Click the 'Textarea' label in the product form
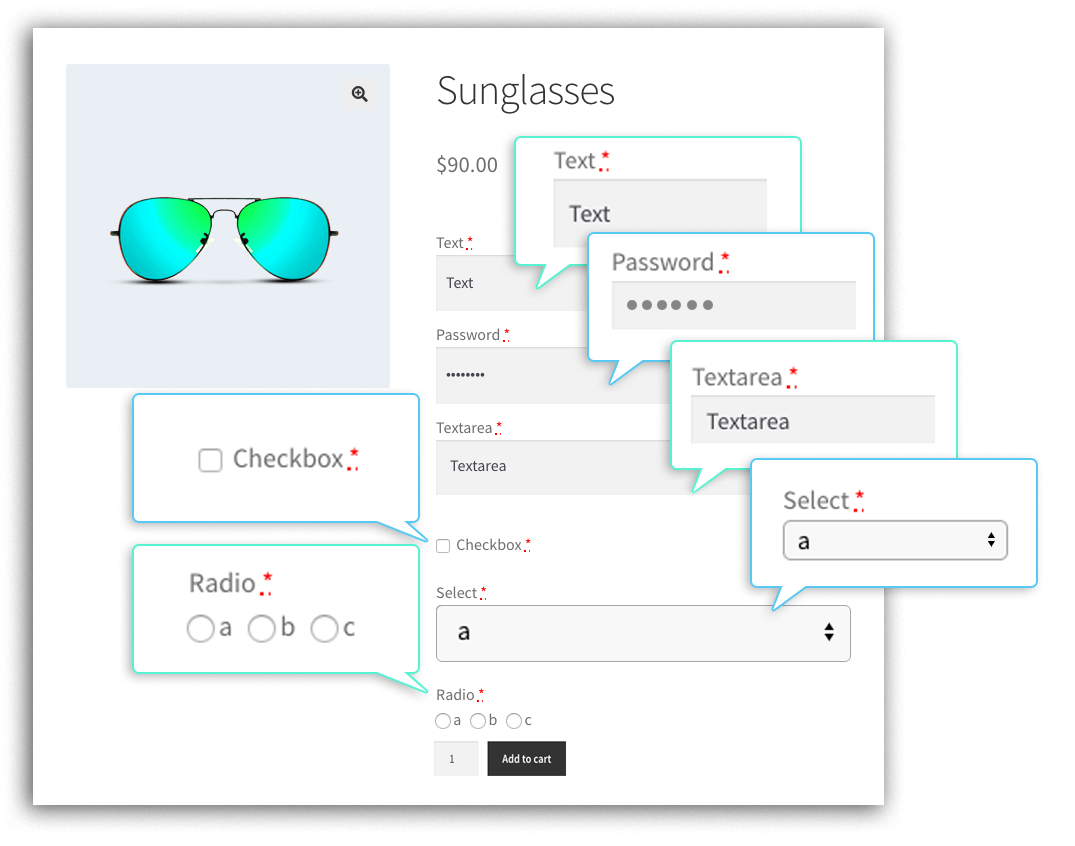The image size is (1075, 846). (x=464, y=428)
